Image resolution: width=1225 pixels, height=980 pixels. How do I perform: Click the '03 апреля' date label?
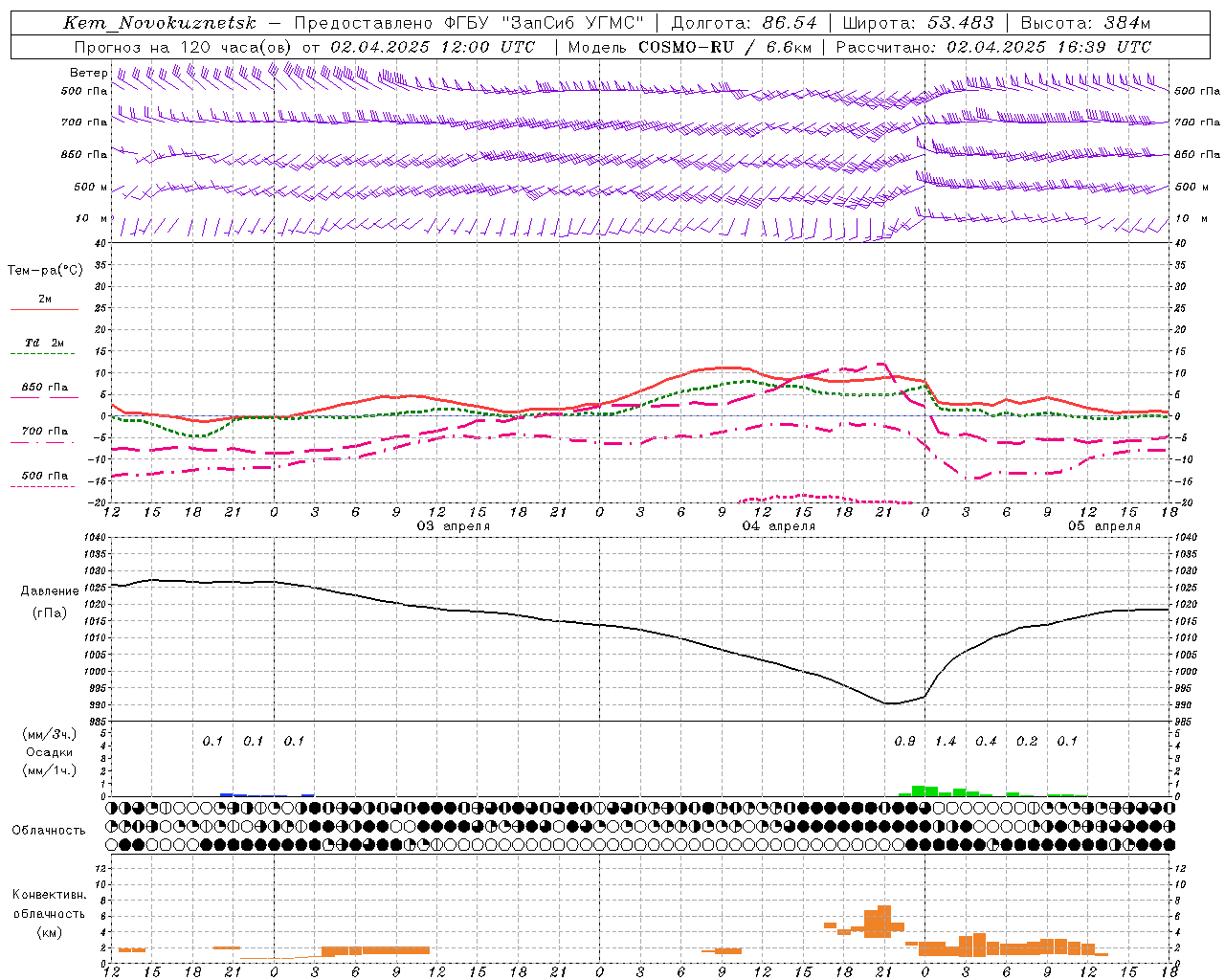[x=454, y=526]
